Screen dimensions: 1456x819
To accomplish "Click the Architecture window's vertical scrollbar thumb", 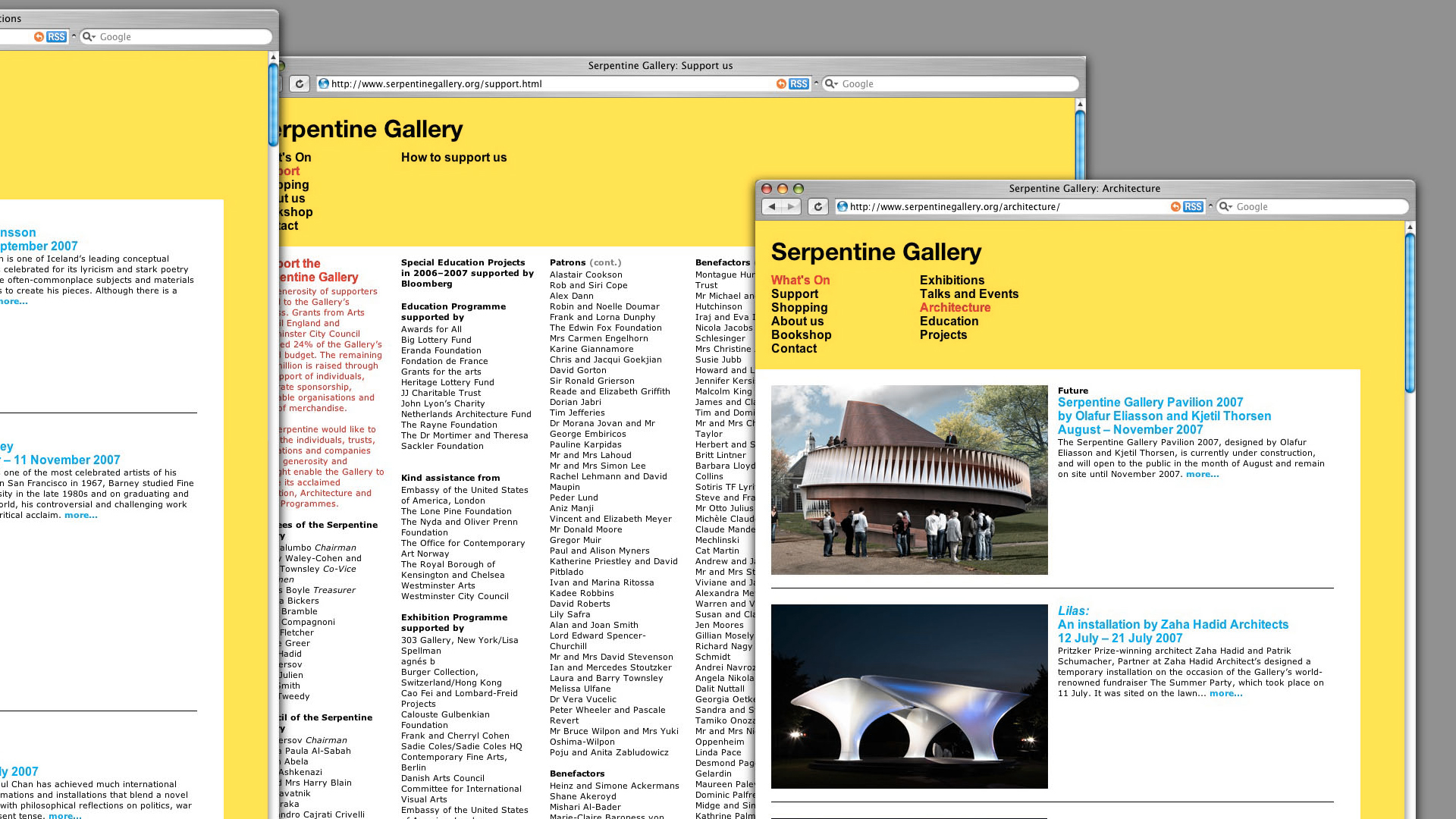I will pyautogui.click(x=1410, y=311).
